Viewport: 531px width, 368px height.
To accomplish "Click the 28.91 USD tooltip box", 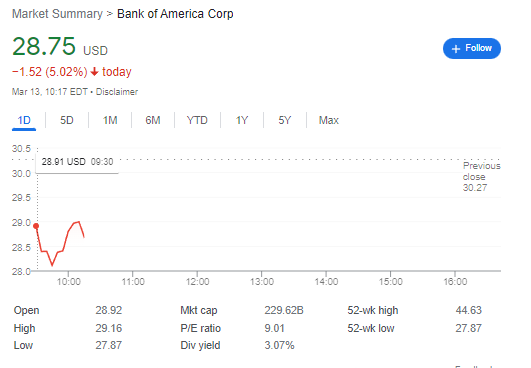I will click(77, 162).
